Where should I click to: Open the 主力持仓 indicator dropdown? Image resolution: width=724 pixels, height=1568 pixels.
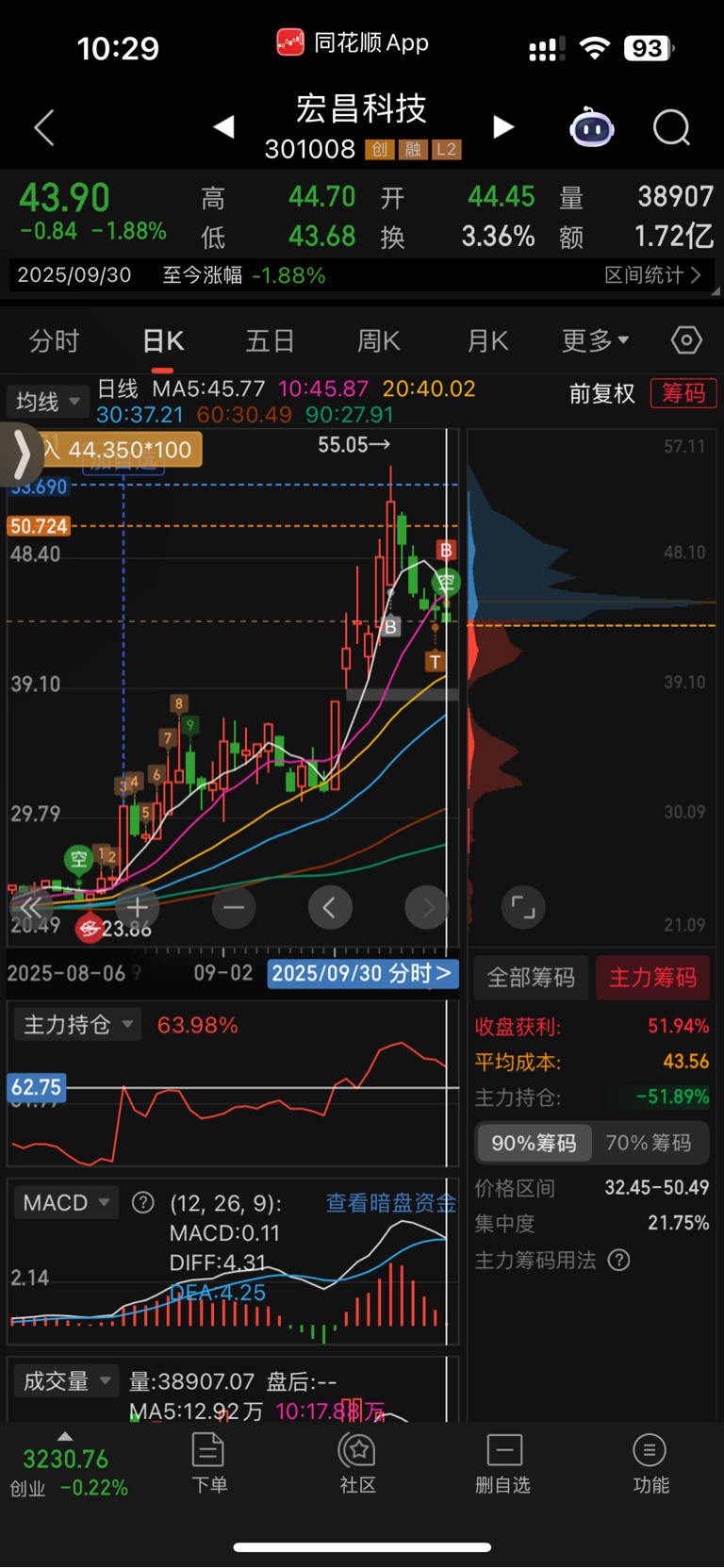[x=77, y=1024]
